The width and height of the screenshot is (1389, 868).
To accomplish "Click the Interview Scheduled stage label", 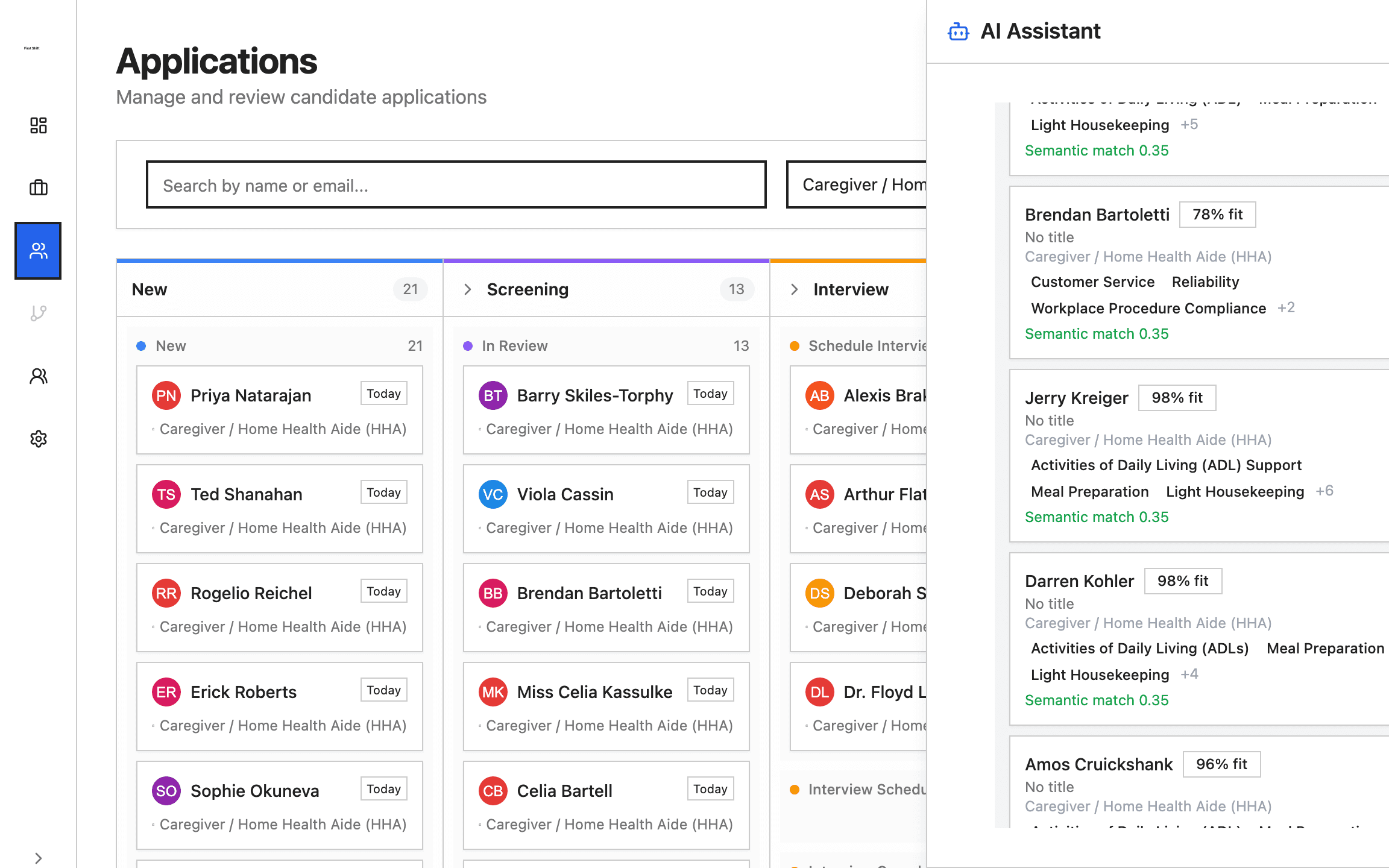I will click(867, 790).
